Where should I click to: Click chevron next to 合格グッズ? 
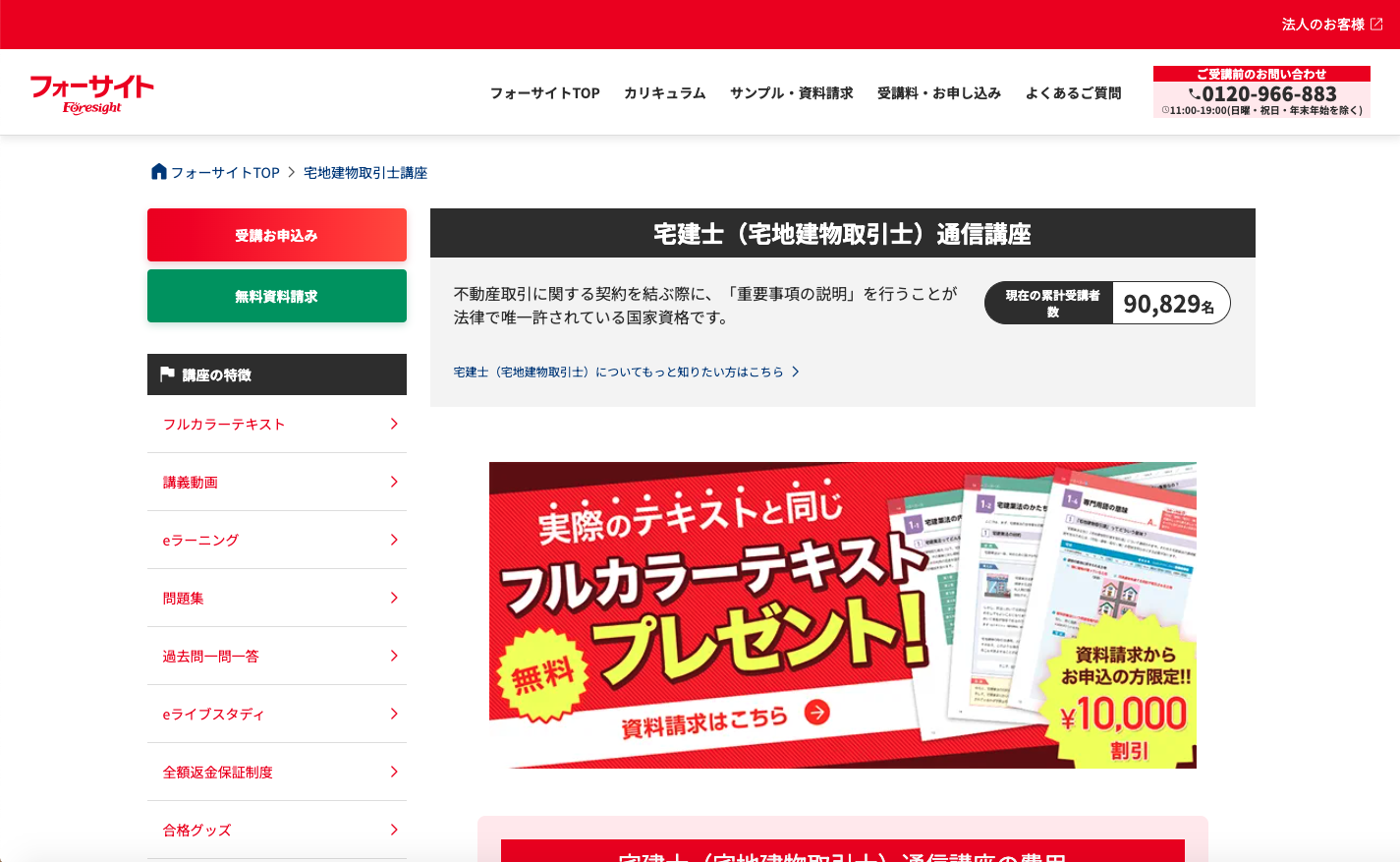point(394,830)
